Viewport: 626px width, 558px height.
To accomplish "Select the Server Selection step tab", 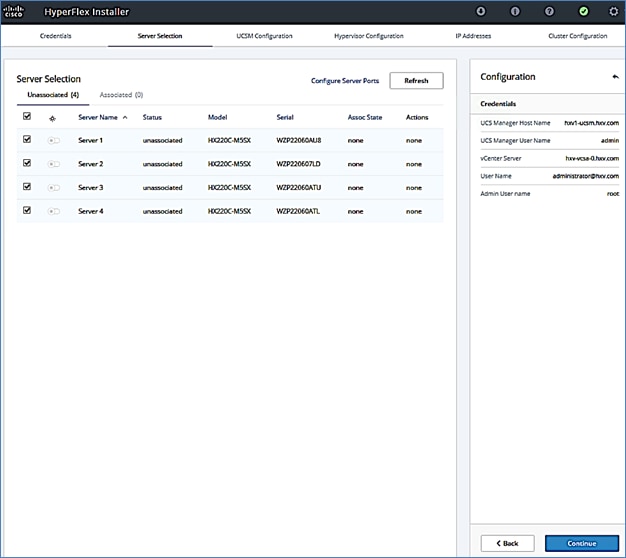I will [160, 36].
